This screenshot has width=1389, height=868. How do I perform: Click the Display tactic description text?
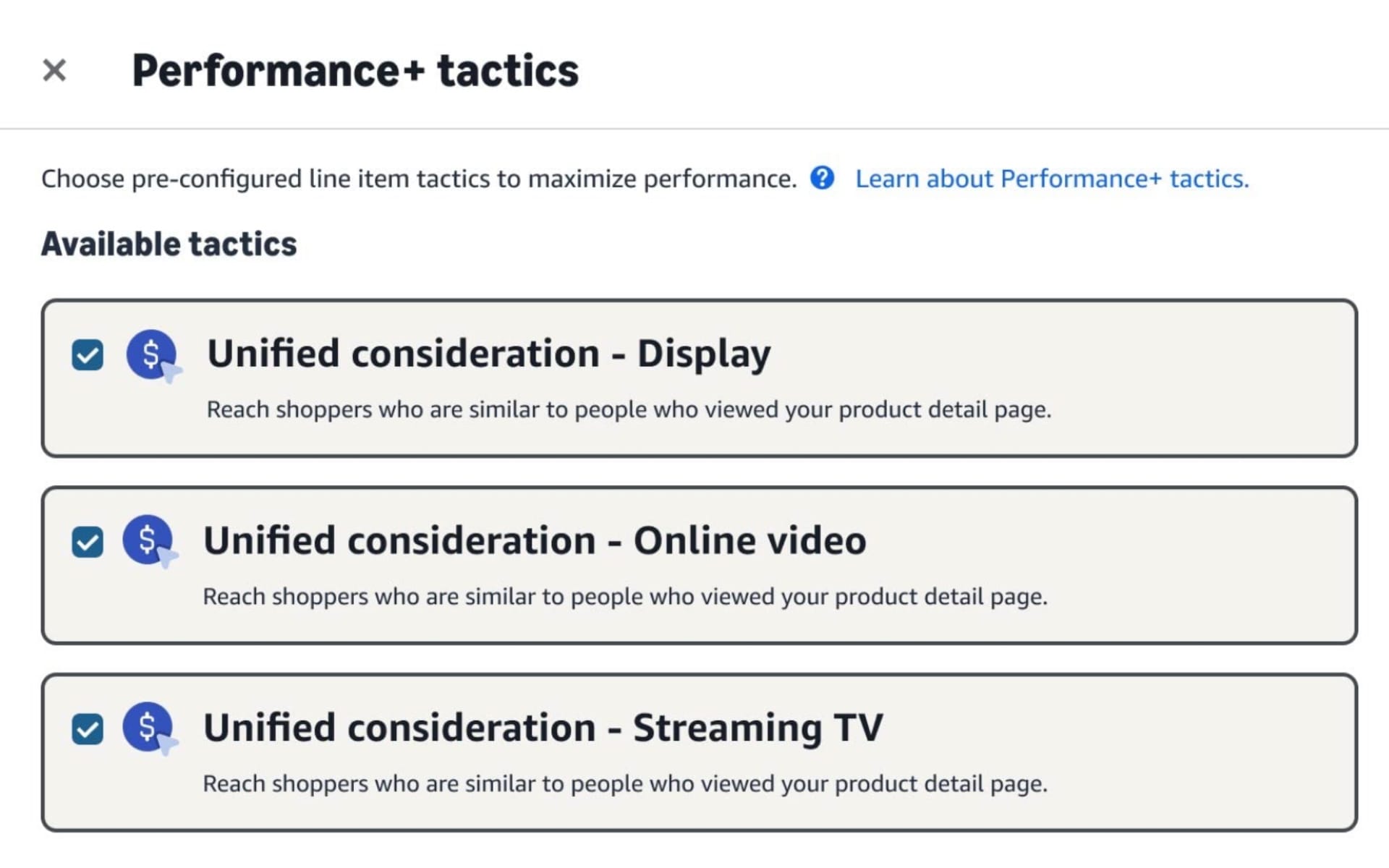click(628, 409)
